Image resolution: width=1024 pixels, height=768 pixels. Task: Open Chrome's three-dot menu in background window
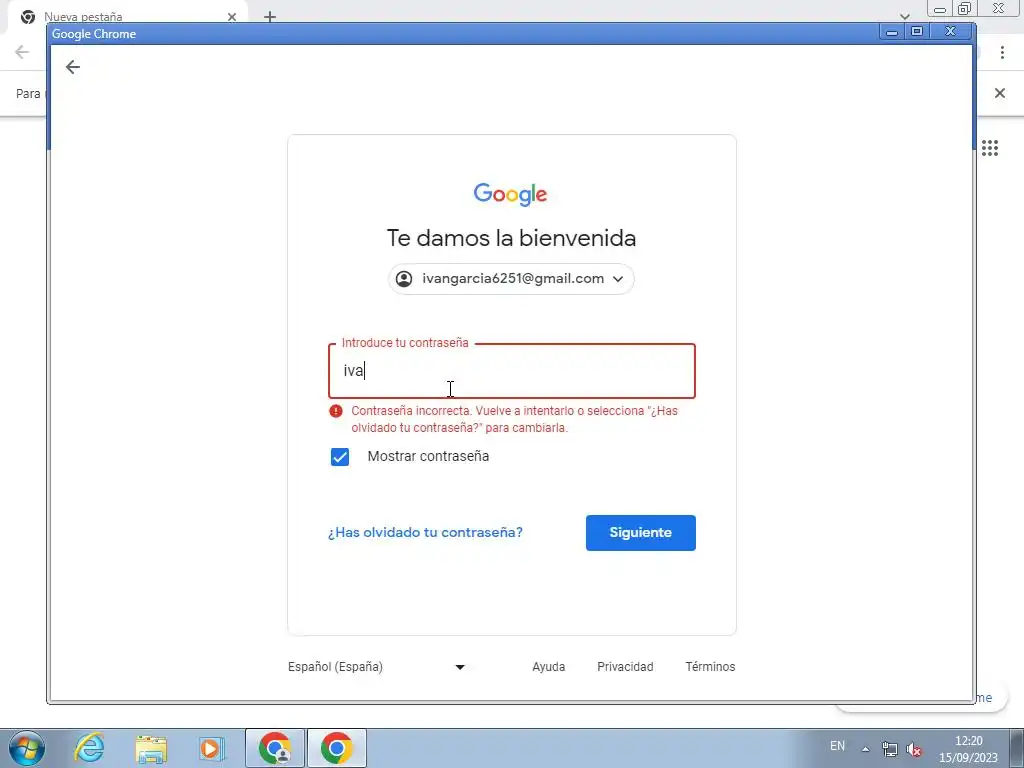click(1002, 53)
